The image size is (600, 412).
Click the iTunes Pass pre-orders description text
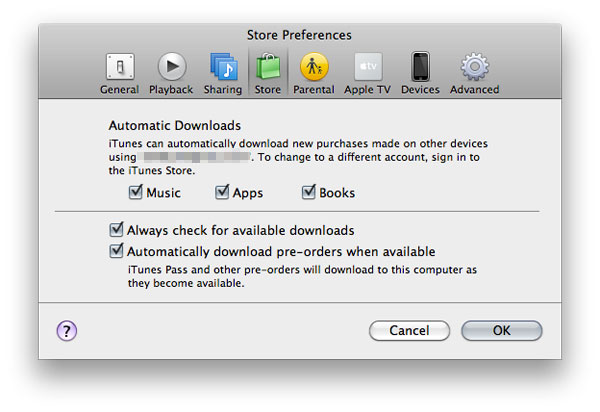click(x=302, y=276)
